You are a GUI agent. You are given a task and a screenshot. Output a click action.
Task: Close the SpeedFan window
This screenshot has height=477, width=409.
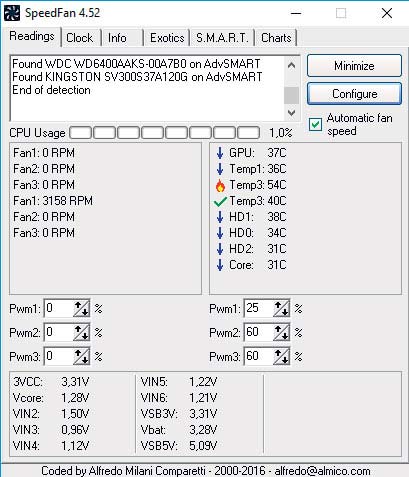[x=387, y=13]
